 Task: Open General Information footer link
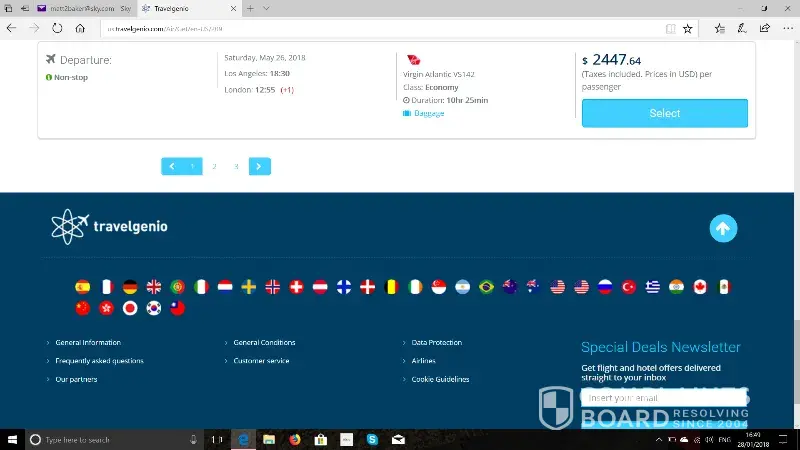88,342
